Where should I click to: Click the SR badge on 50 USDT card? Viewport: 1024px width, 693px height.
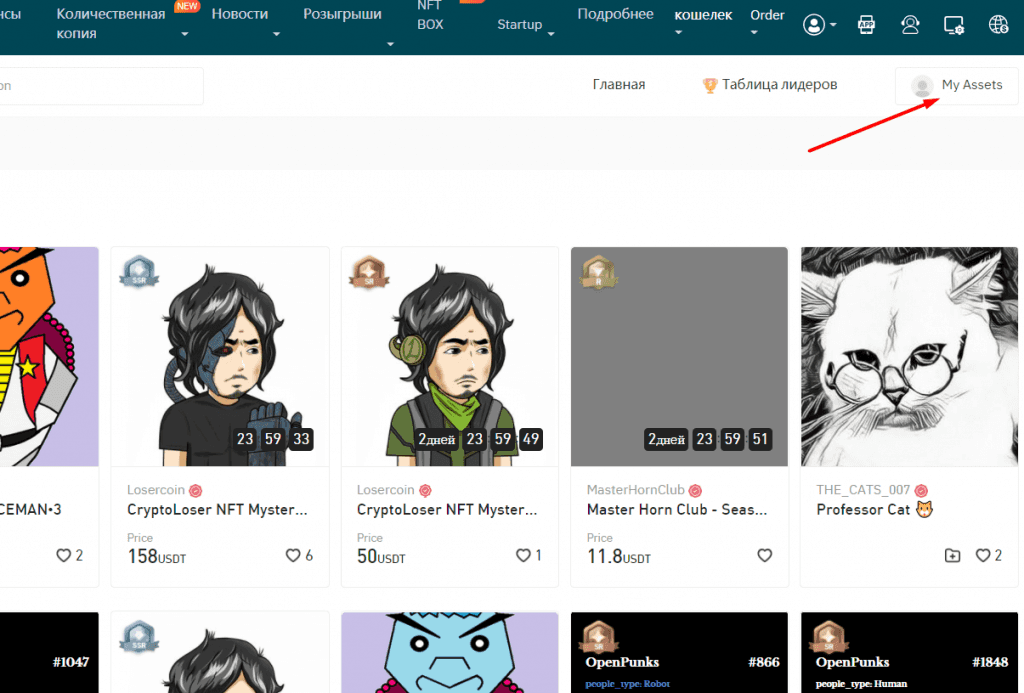(x=369, y=272)
